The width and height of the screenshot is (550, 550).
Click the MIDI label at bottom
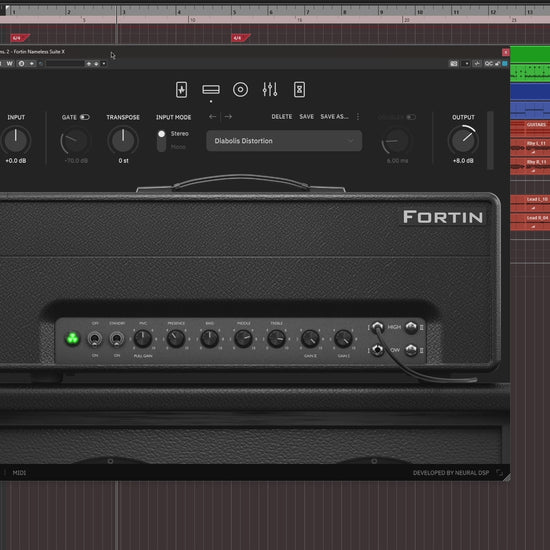[19, 472]
